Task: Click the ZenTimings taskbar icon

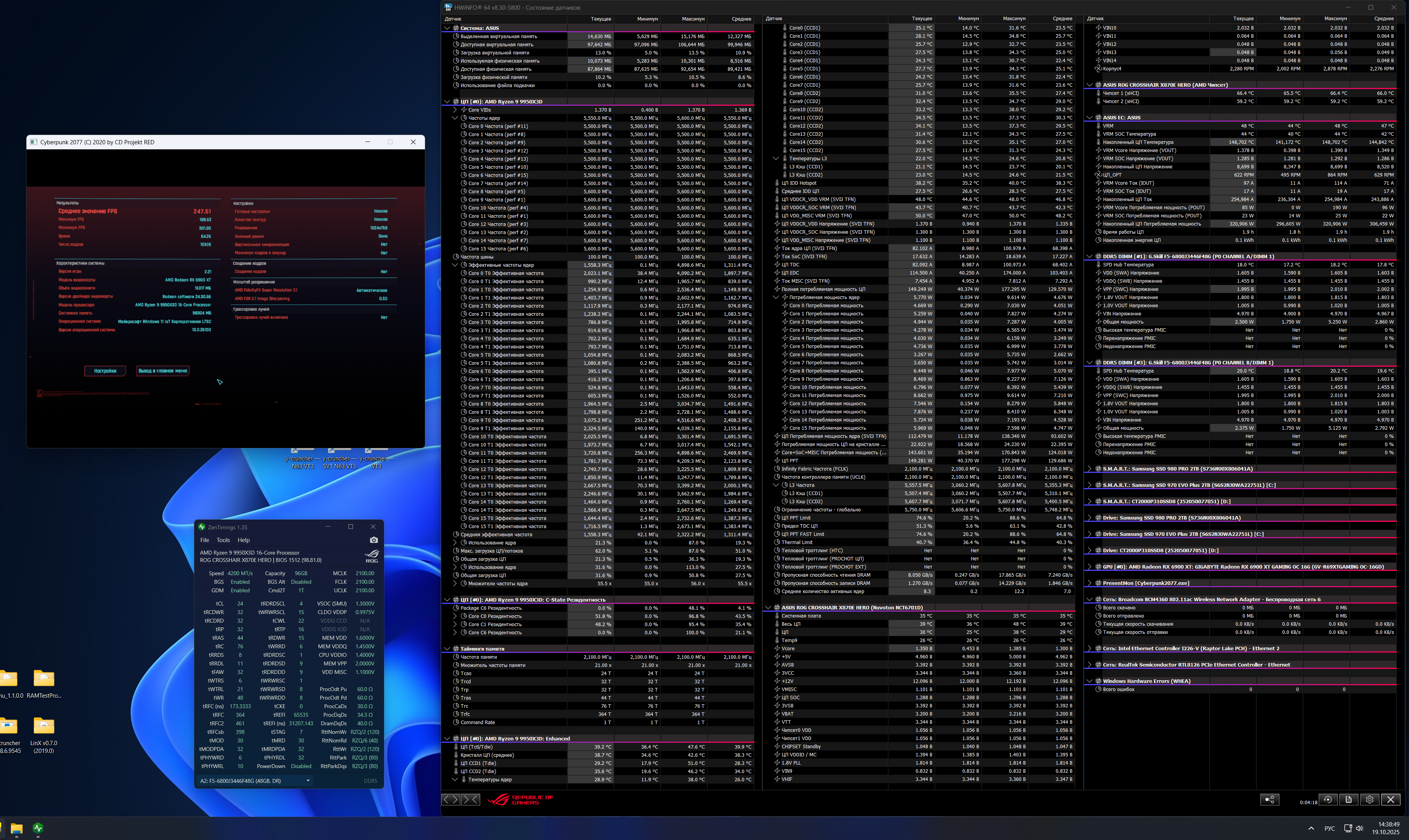Action: coord(38,829)
